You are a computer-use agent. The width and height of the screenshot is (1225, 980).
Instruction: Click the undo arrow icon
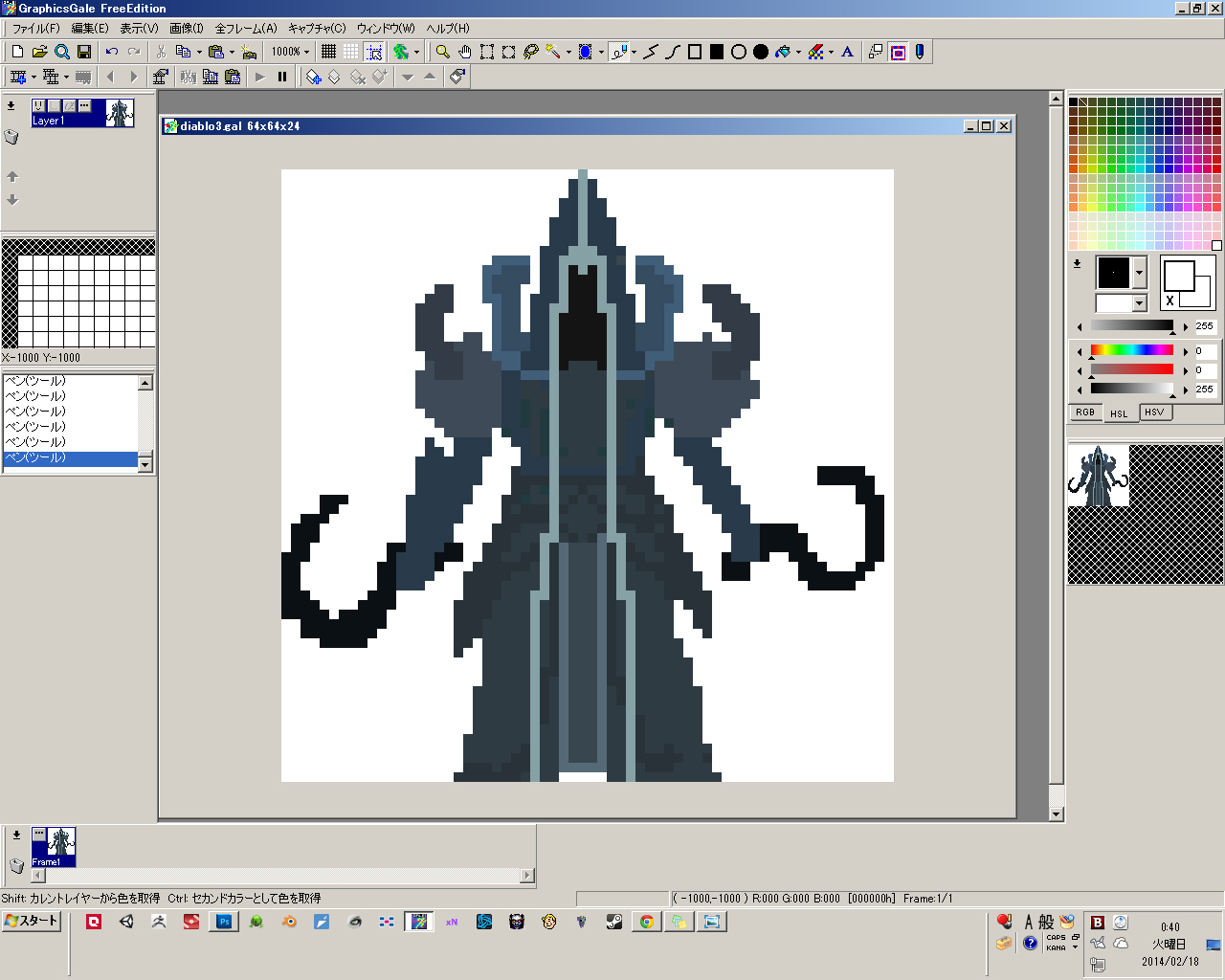[112, 52]
